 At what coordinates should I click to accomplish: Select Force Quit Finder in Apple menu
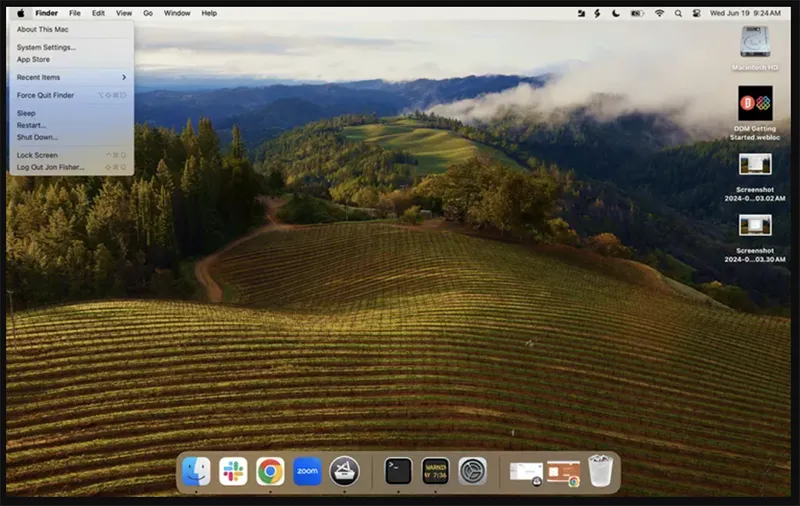[45, 95]
